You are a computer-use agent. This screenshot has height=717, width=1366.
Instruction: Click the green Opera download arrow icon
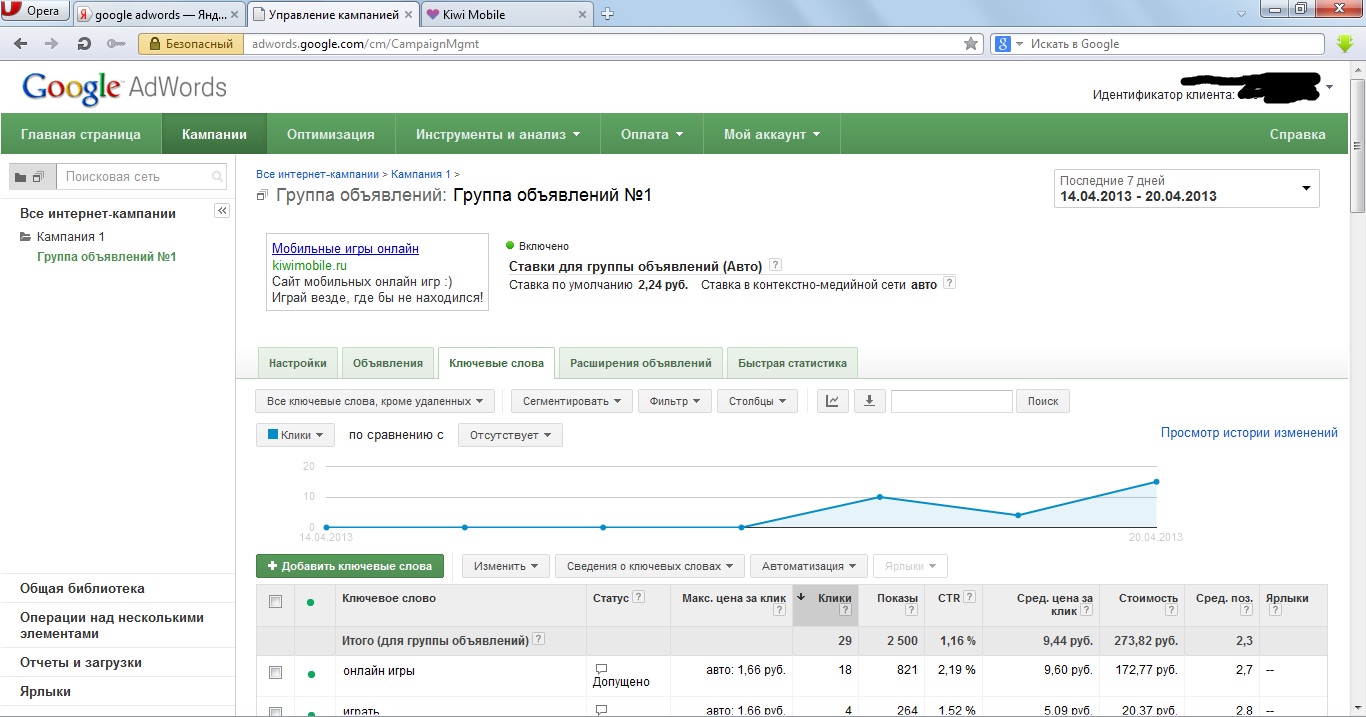click(1345, 44)
